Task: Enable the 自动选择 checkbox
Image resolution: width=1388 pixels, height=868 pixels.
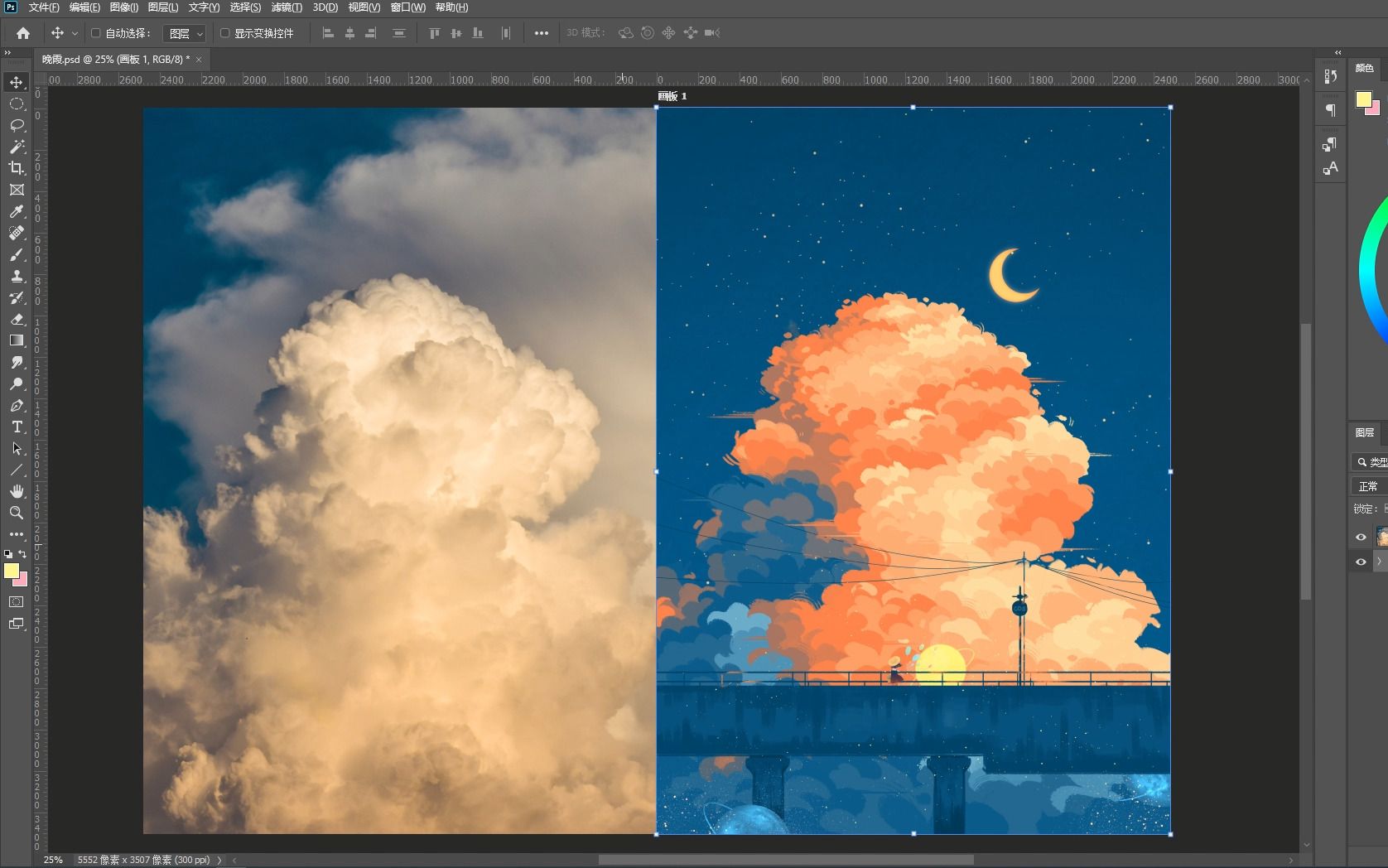Action: (x=95, y=33)
